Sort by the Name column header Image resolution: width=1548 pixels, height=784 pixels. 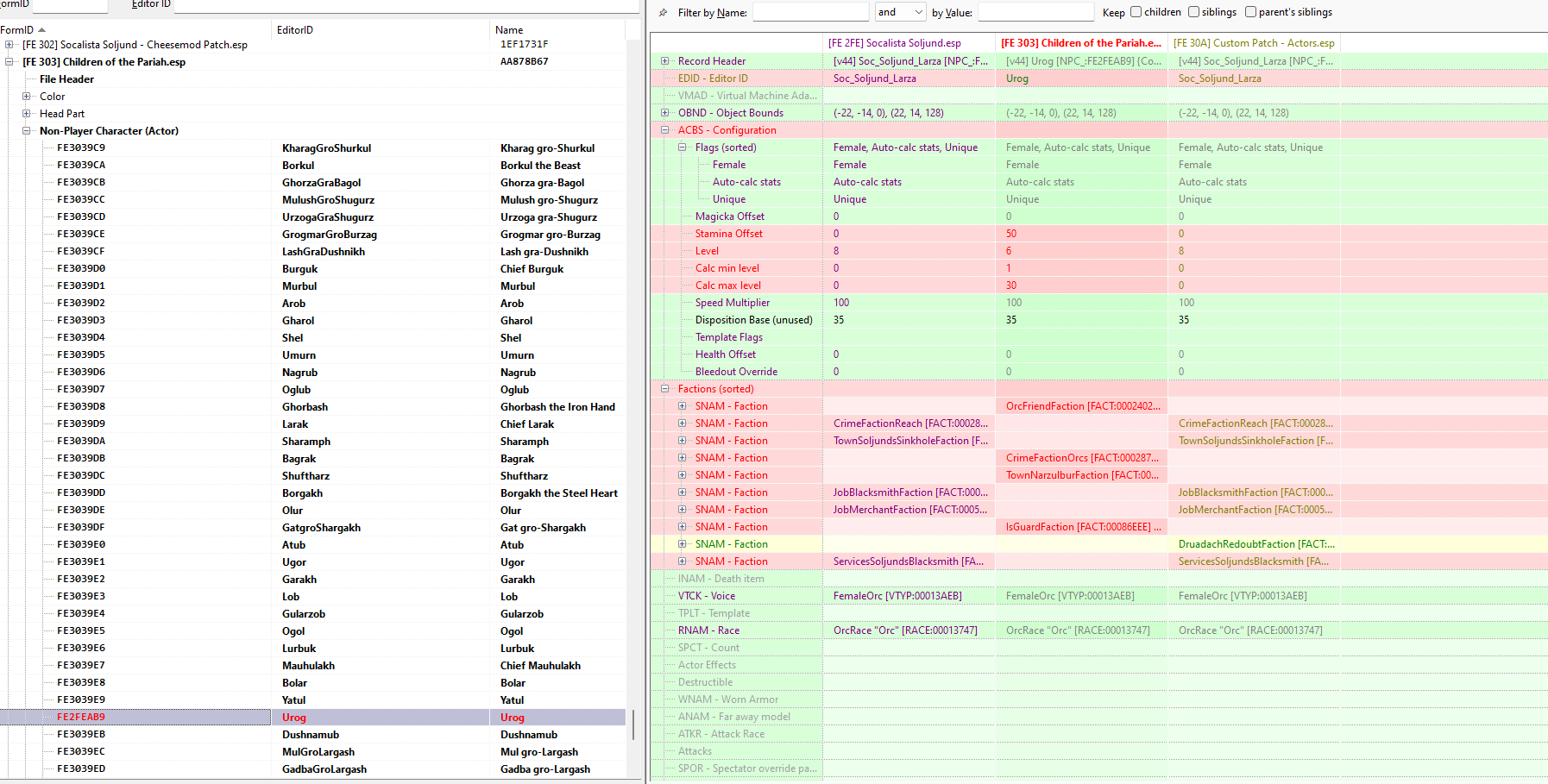[557, 30]
